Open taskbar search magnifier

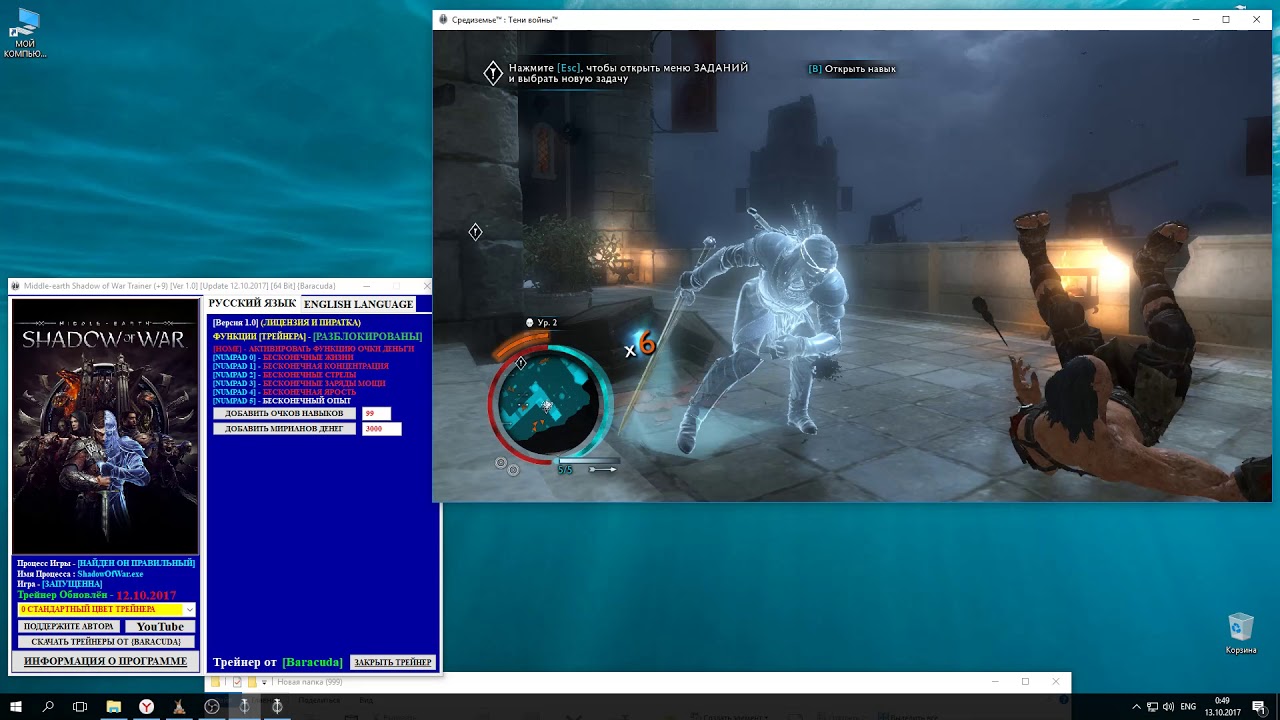click(48, 706)
